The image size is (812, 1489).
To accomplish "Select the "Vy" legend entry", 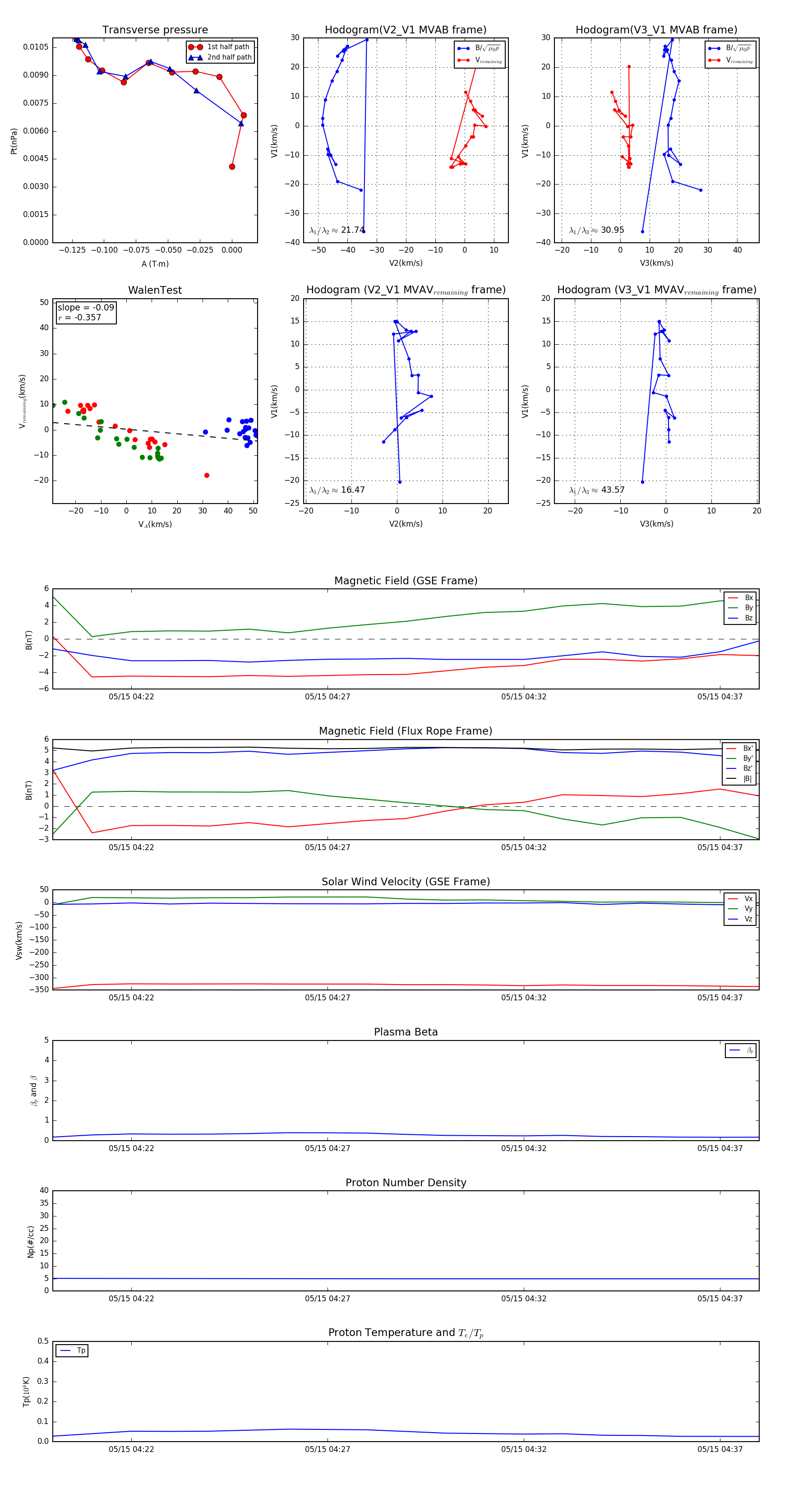I will click(740, 909).
